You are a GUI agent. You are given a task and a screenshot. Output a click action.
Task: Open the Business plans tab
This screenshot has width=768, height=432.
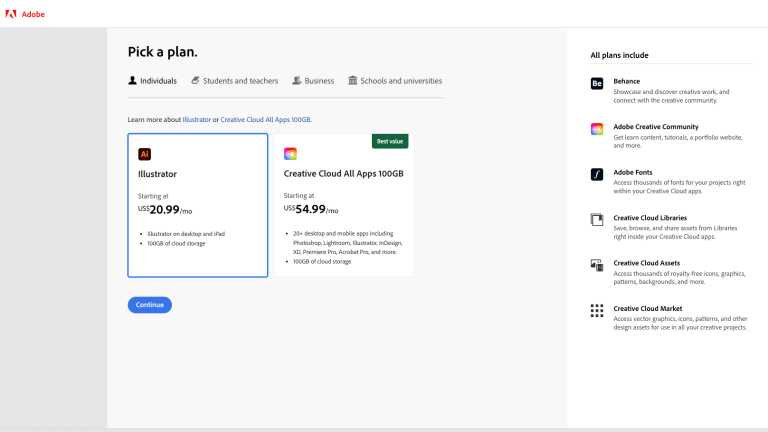click(x=313, y=81)
